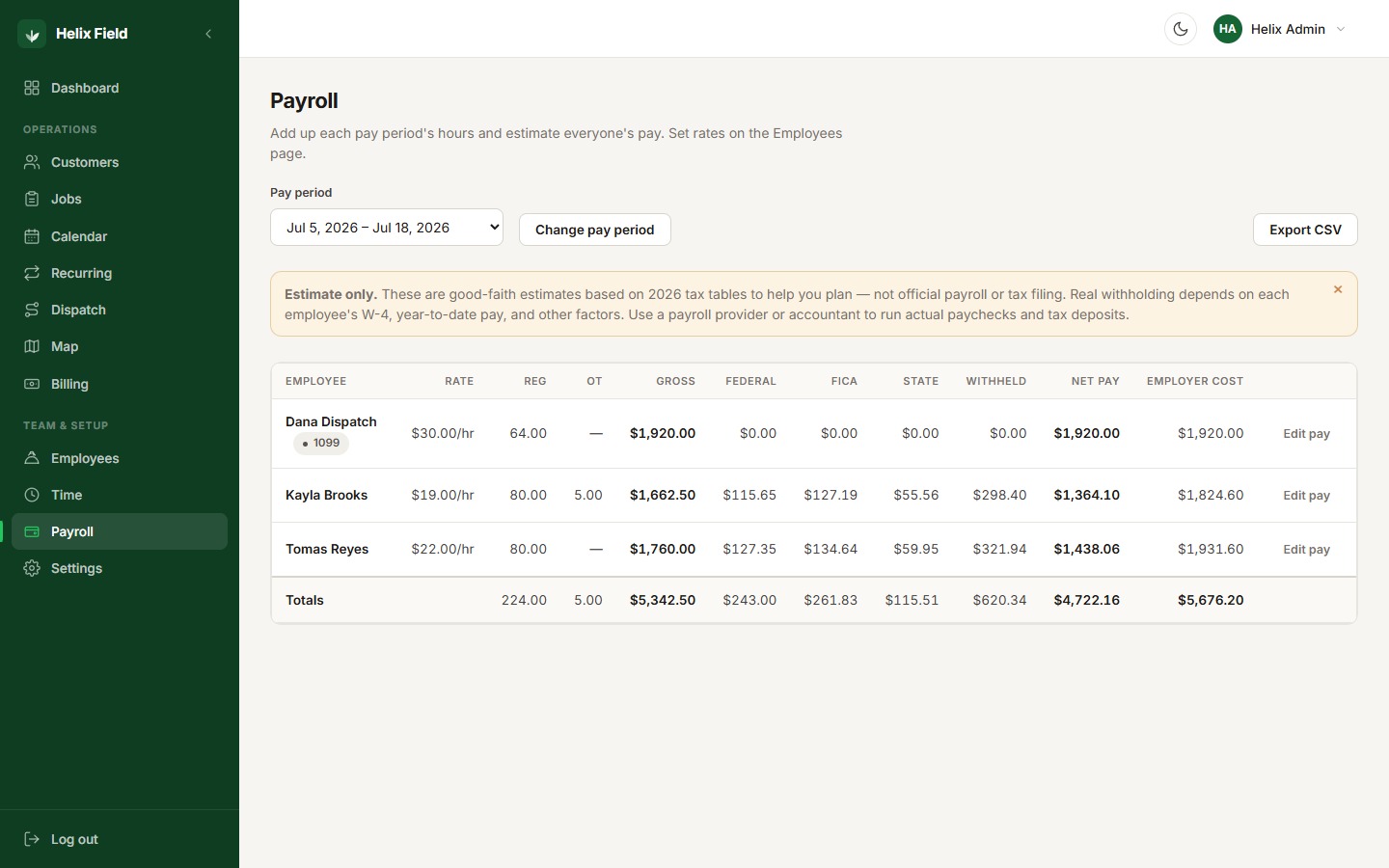Viewport: 1389px width, 868px height.
Task: Go to Customers page
Action: point(120,162)
